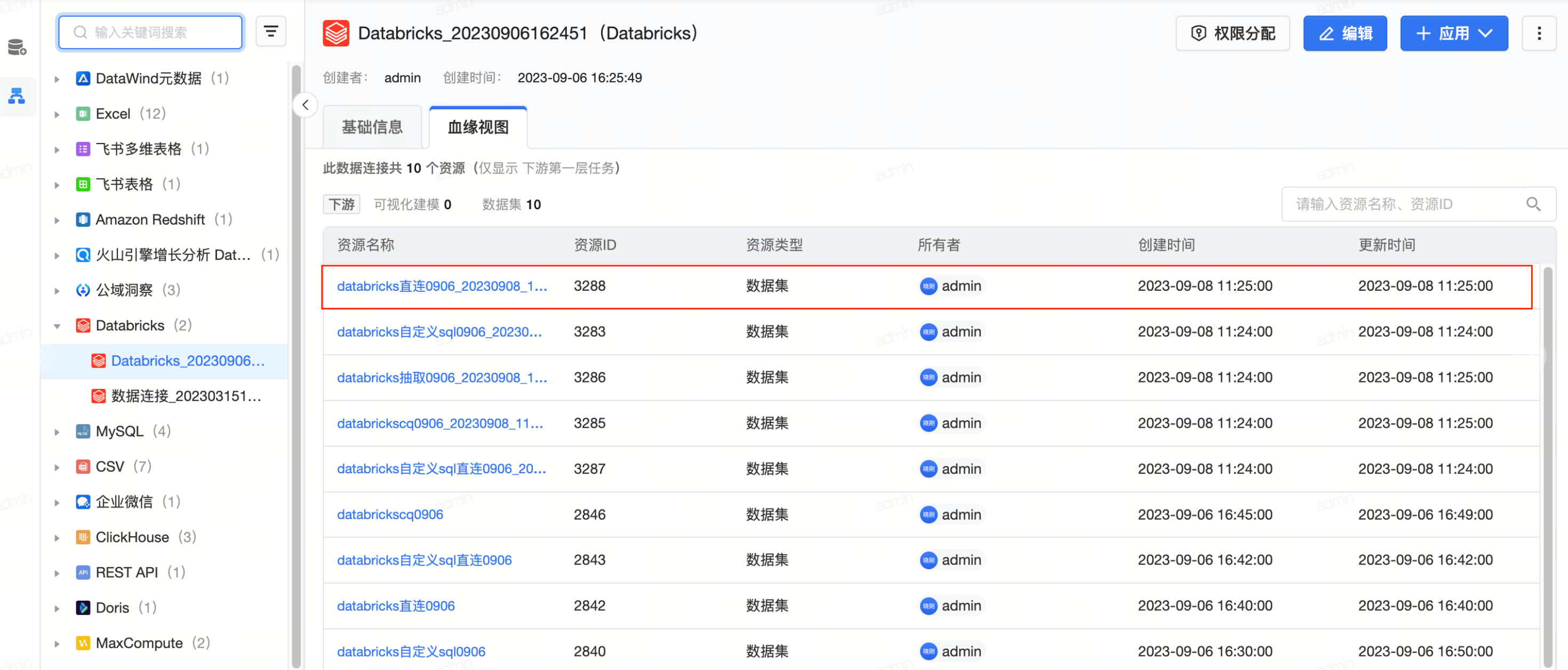Click the Databricks group icon
The width and height of the screenshot is (1568, 670).
click(83, 325)
